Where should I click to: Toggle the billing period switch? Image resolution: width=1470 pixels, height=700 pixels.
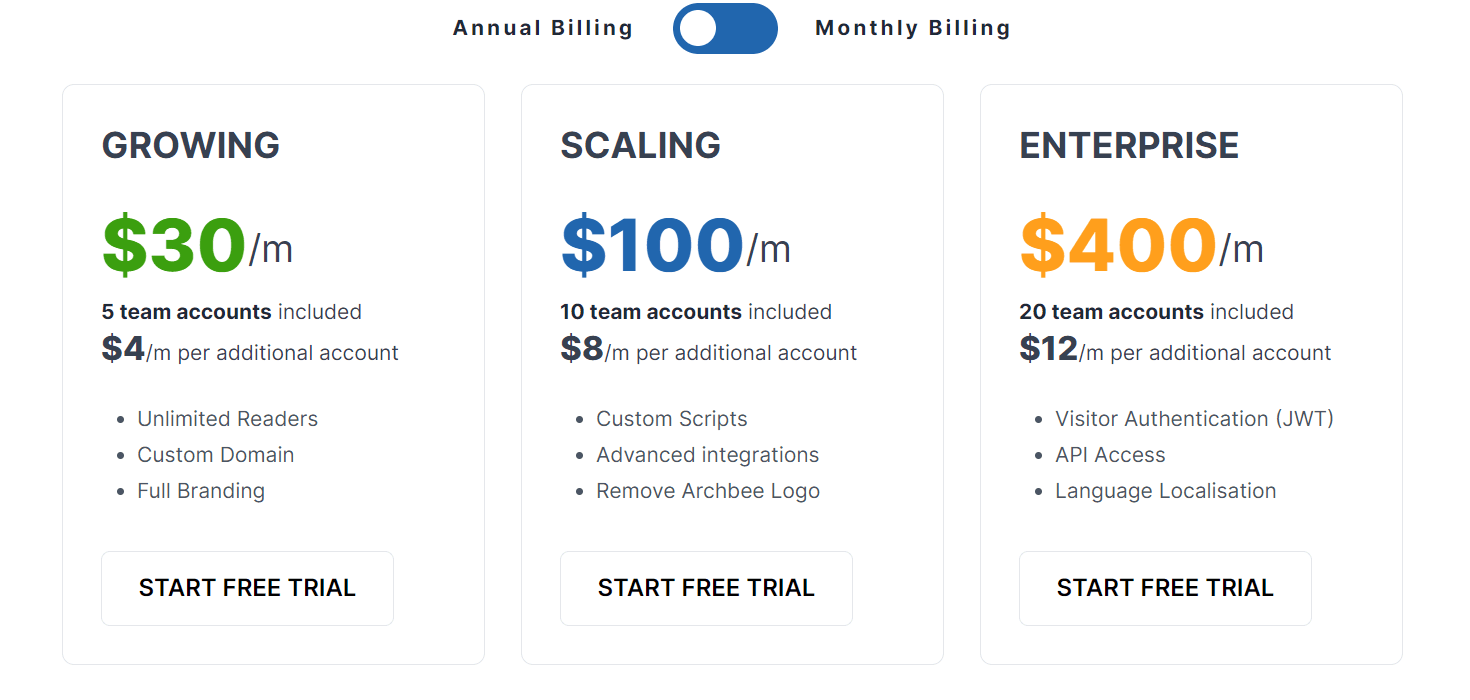(725, 28)
